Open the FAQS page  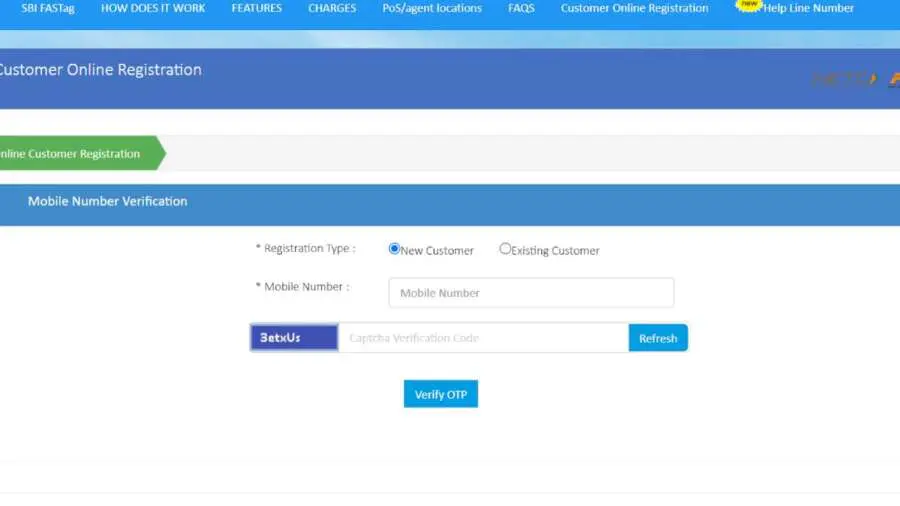click(x=521, y=9)
